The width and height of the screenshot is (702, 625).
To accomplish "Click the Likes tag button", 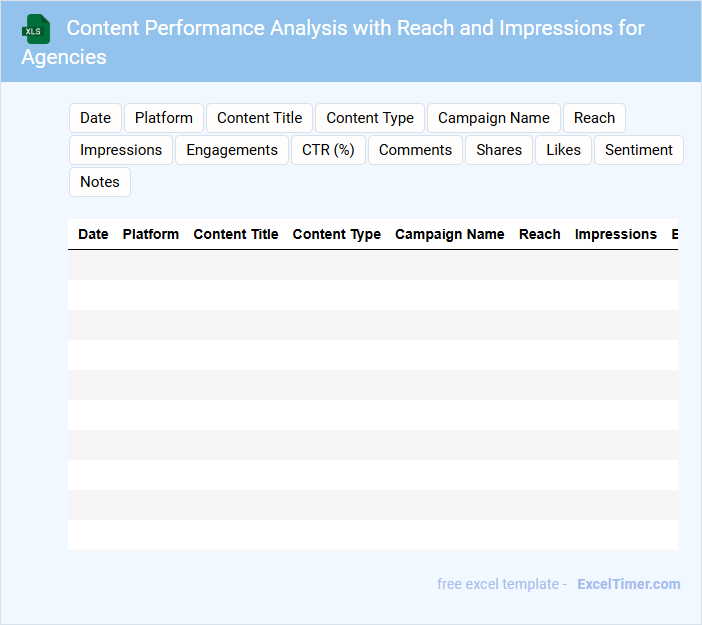I will tap(563, 150).
